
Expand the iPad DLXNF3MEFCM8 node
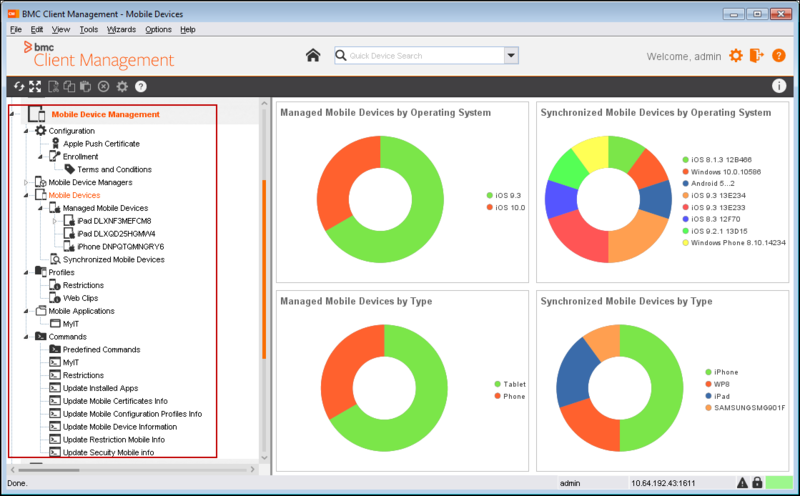tap(55, 221)
